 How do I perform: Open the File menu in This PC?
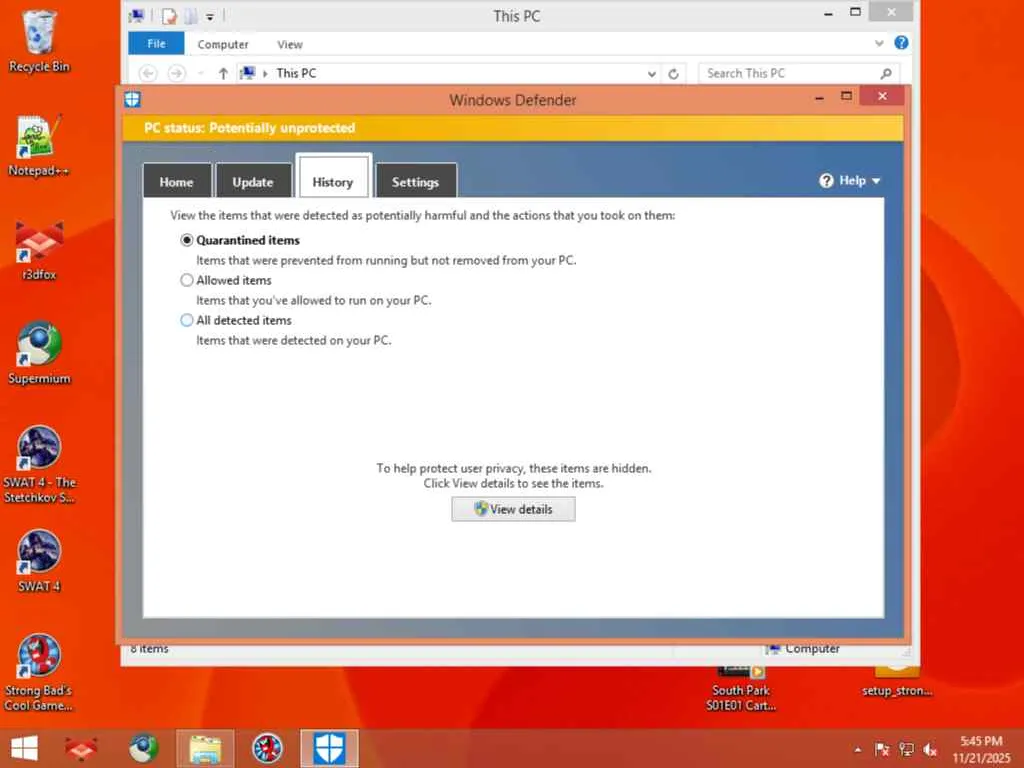tap(156, 44)
